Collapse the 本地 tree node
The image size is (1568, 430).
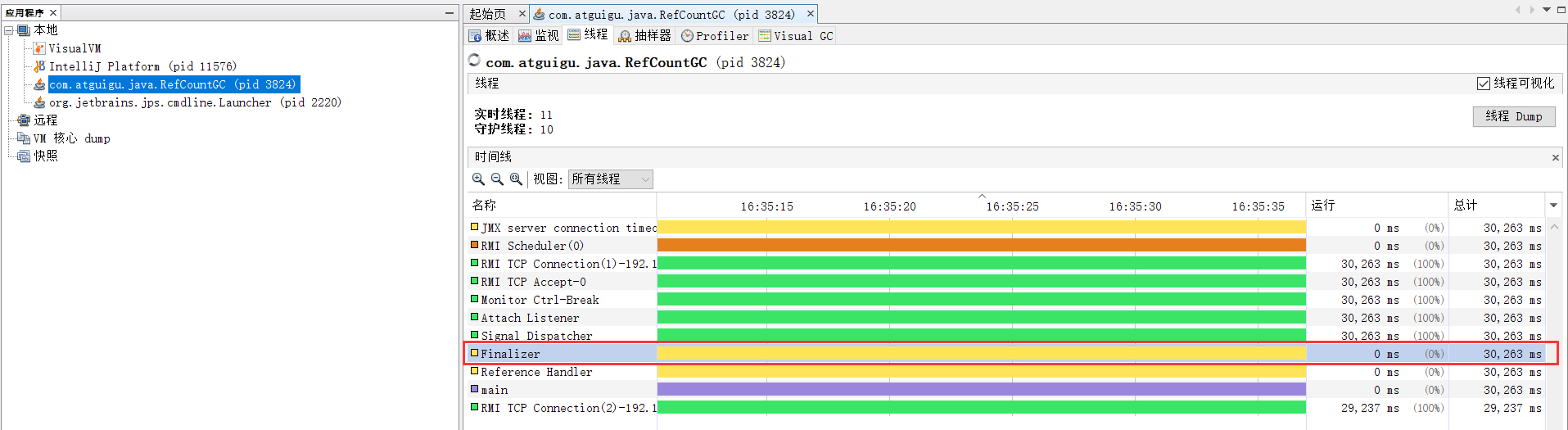click(x=8, y=30)
